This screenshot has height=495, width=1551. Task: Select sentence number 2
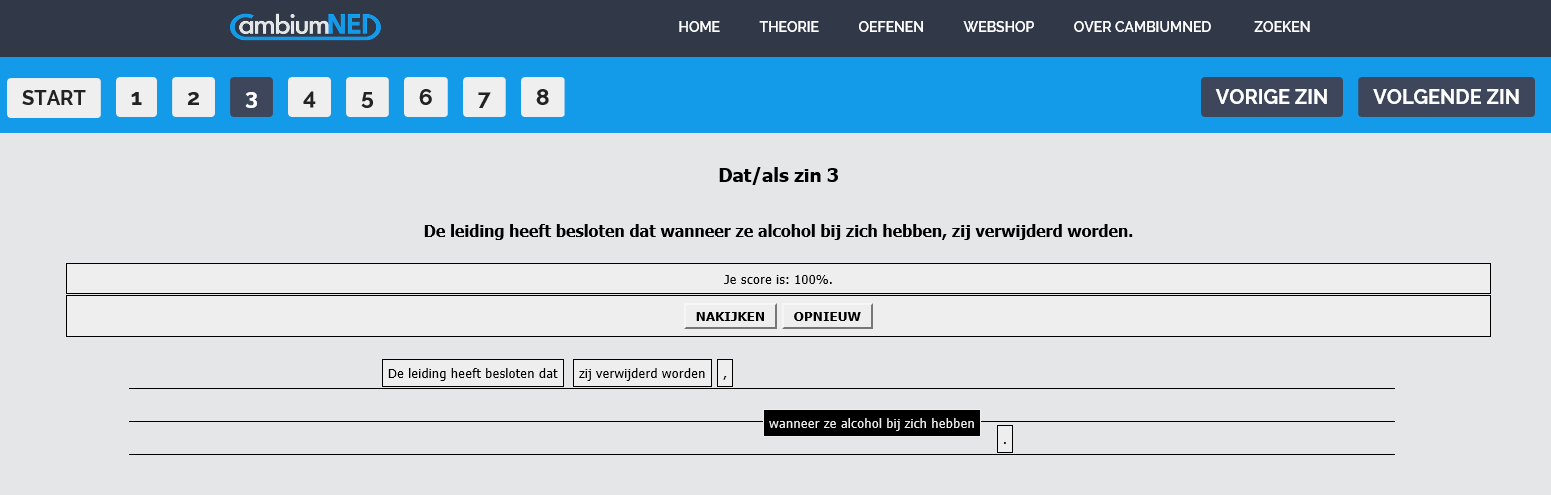193,98
